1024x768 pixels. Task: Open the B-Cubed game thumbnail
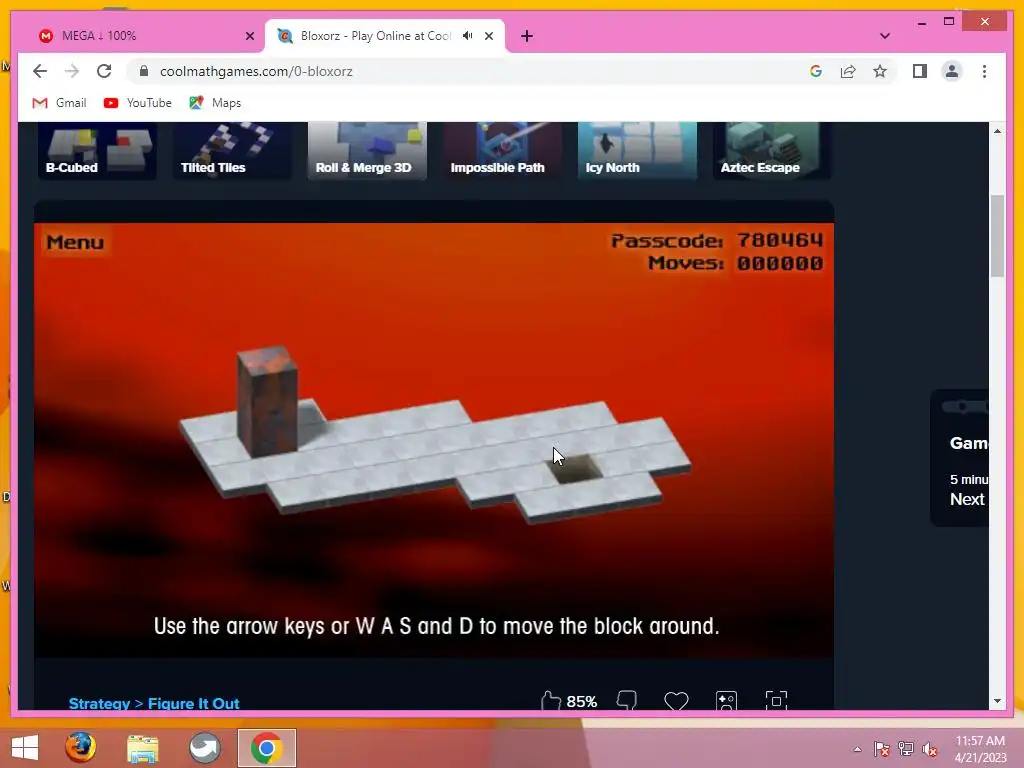pos(97,150)
